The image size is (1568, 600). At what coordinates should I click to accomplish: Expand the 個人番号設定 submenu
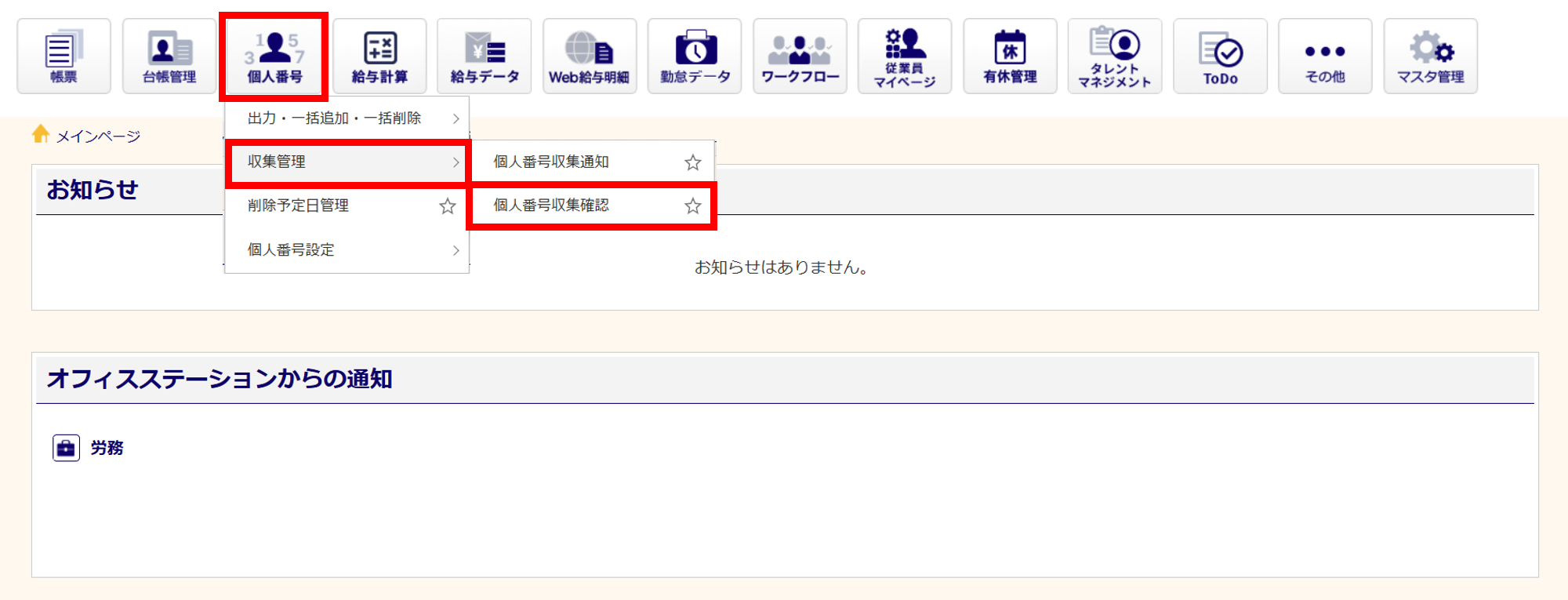pyautogui.click(x=347, y=250)
